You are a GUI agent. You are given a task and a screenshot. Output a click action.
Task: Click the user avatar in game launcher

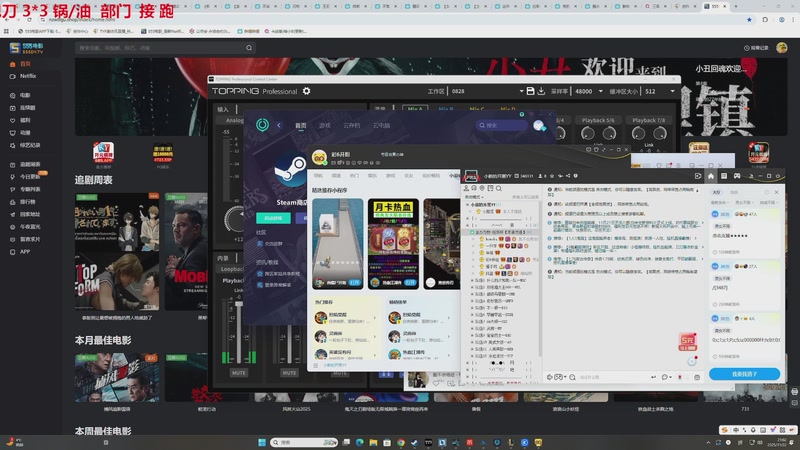pos(539,126)
